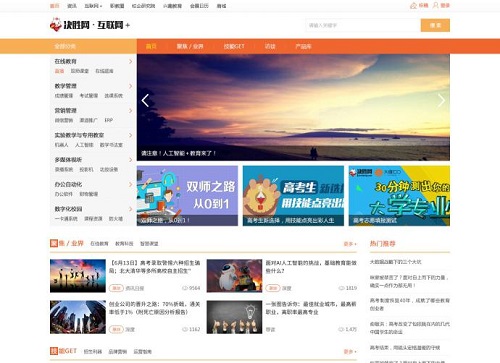Click the view count icon beside 1162
The image size is (500, 363).
(x=185, y=329)
